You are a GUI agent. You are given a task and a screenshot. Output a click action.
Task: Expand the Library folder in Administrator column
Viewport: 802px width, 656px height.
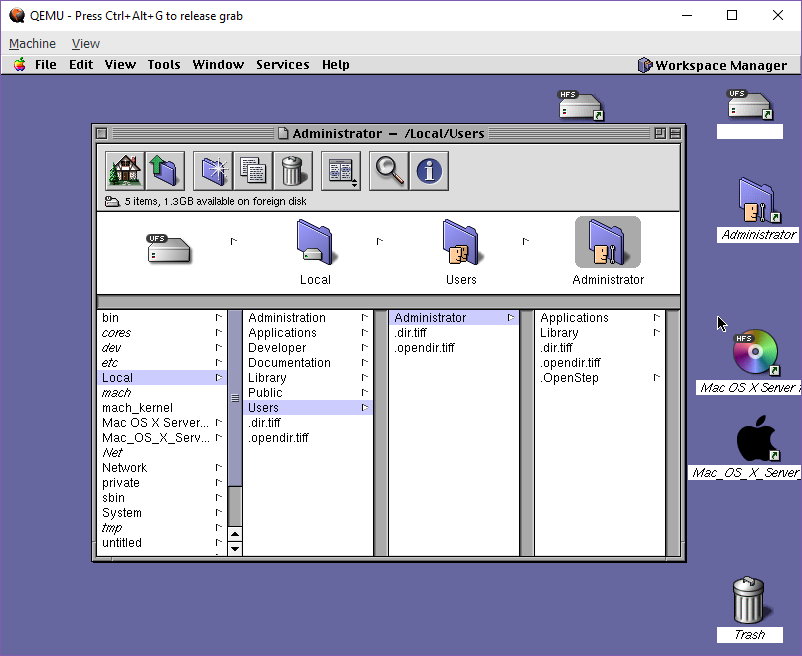(559, 333)
